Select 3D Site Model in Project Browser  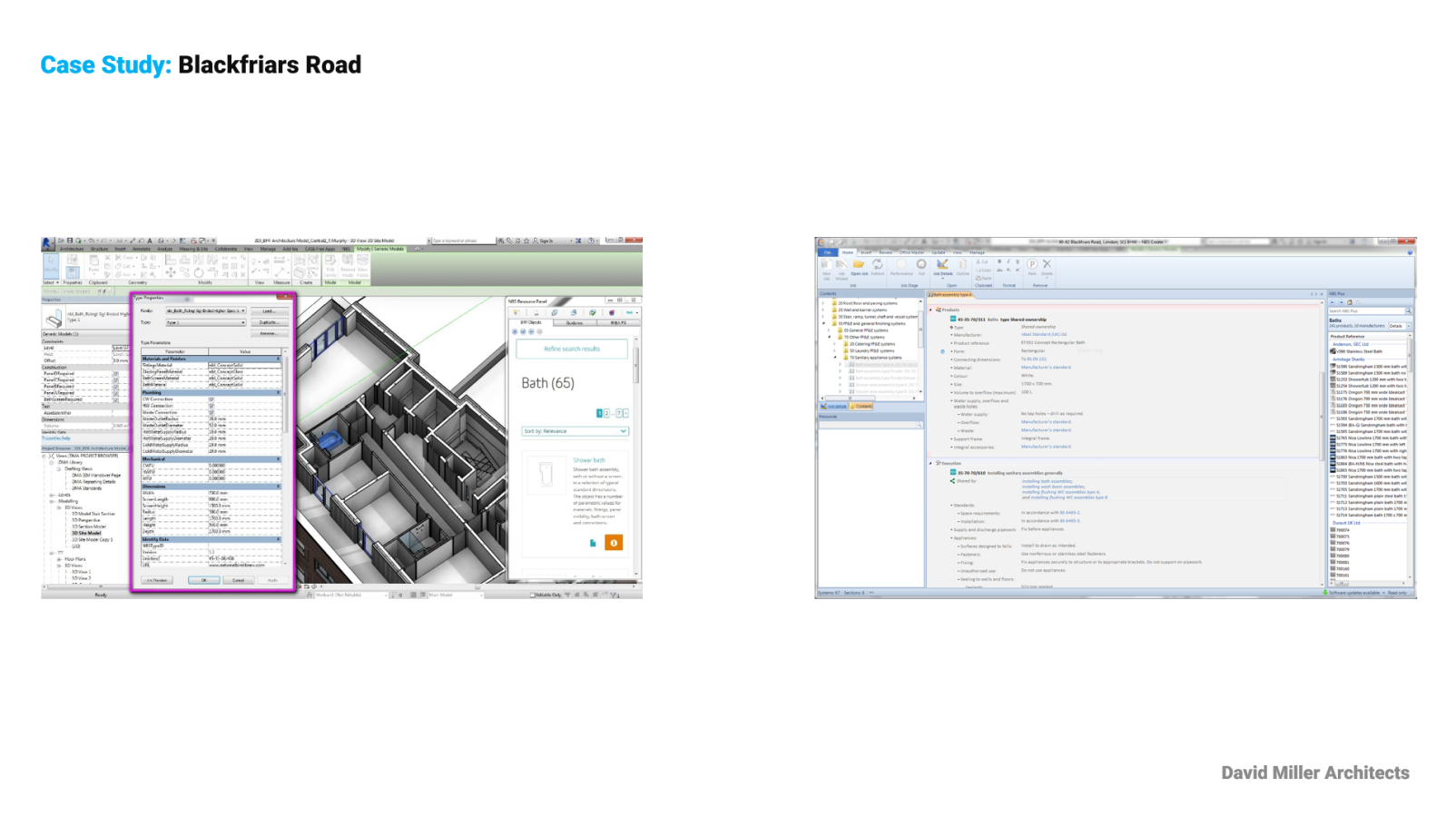click(x=87, y=533)
